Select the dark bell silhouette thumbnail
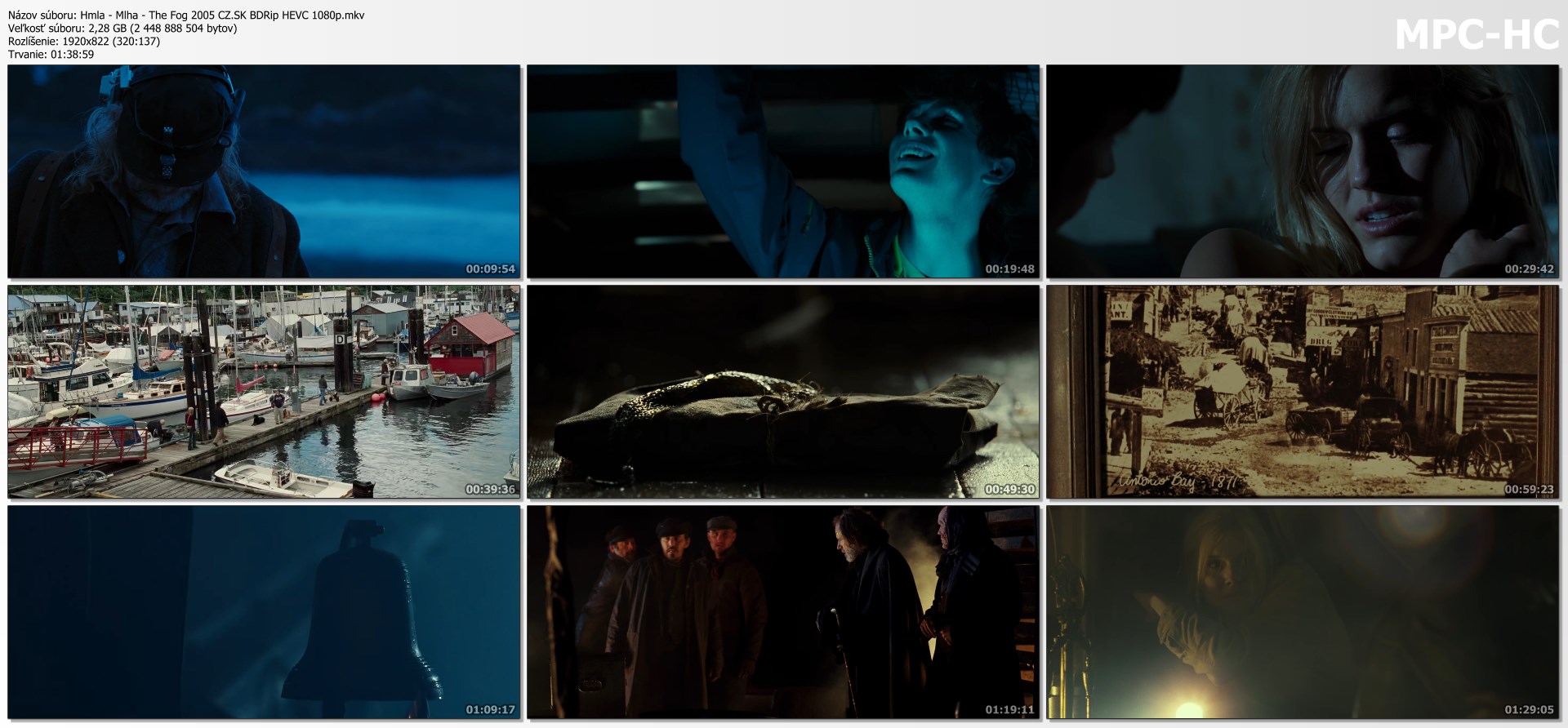 (x=264, y=612)
